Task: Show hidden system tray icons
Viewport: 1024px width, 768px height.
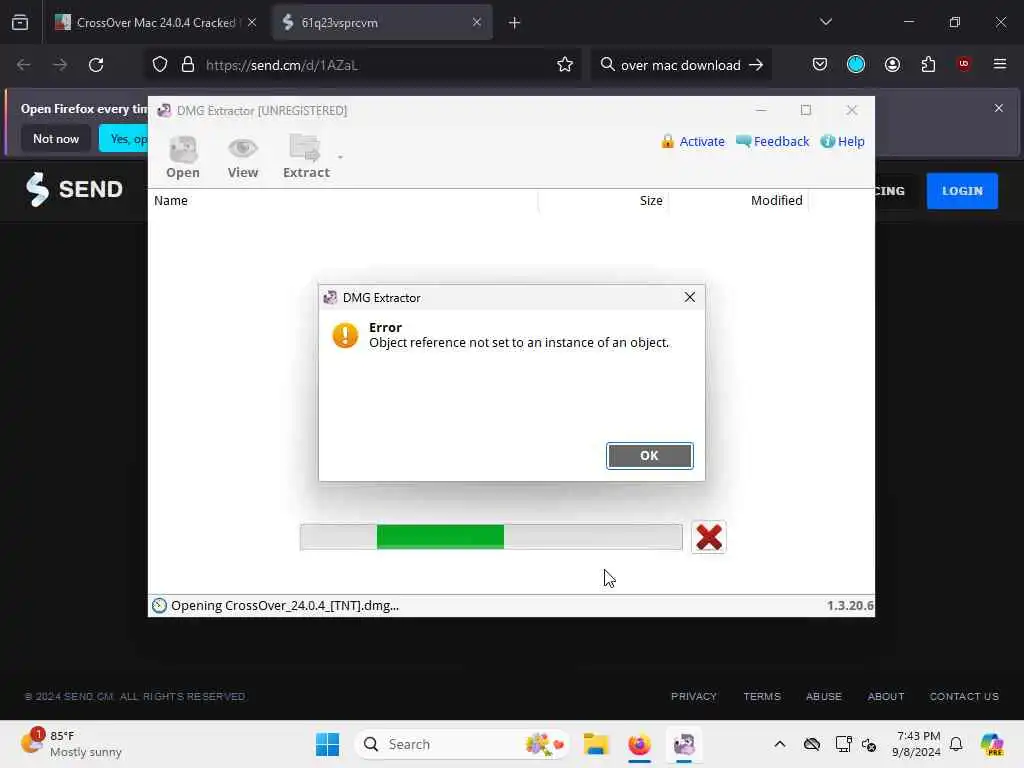Action: point(780,744)
